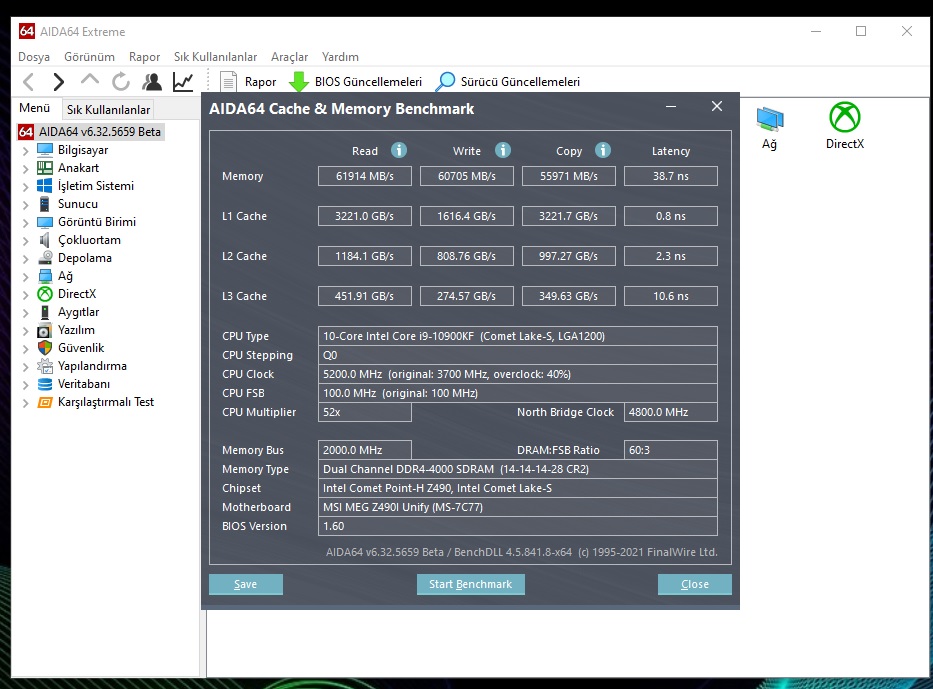Click the Rapor toolbar label
Screen dimensions: 933x689
coord(261,82)
